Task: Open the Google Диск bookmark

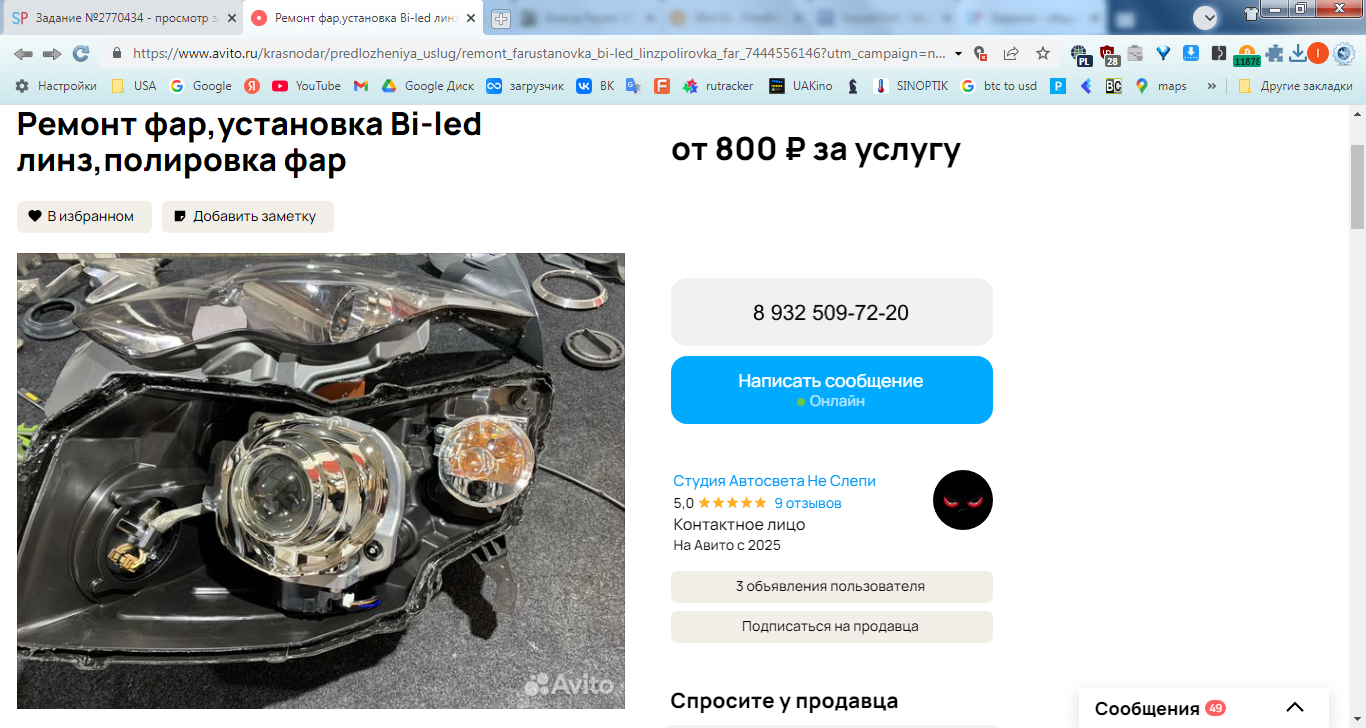Action: click(428, 86)
